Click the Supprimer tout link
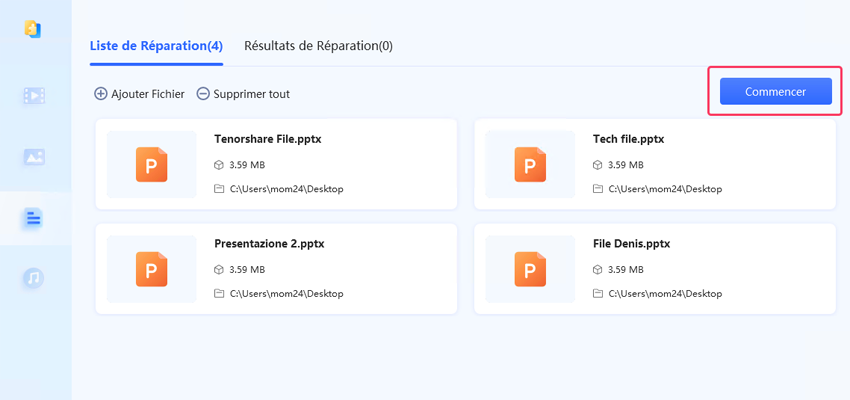The height and width of the screenshot is (400, 850). pyautogui.click(x=251, y=94)
